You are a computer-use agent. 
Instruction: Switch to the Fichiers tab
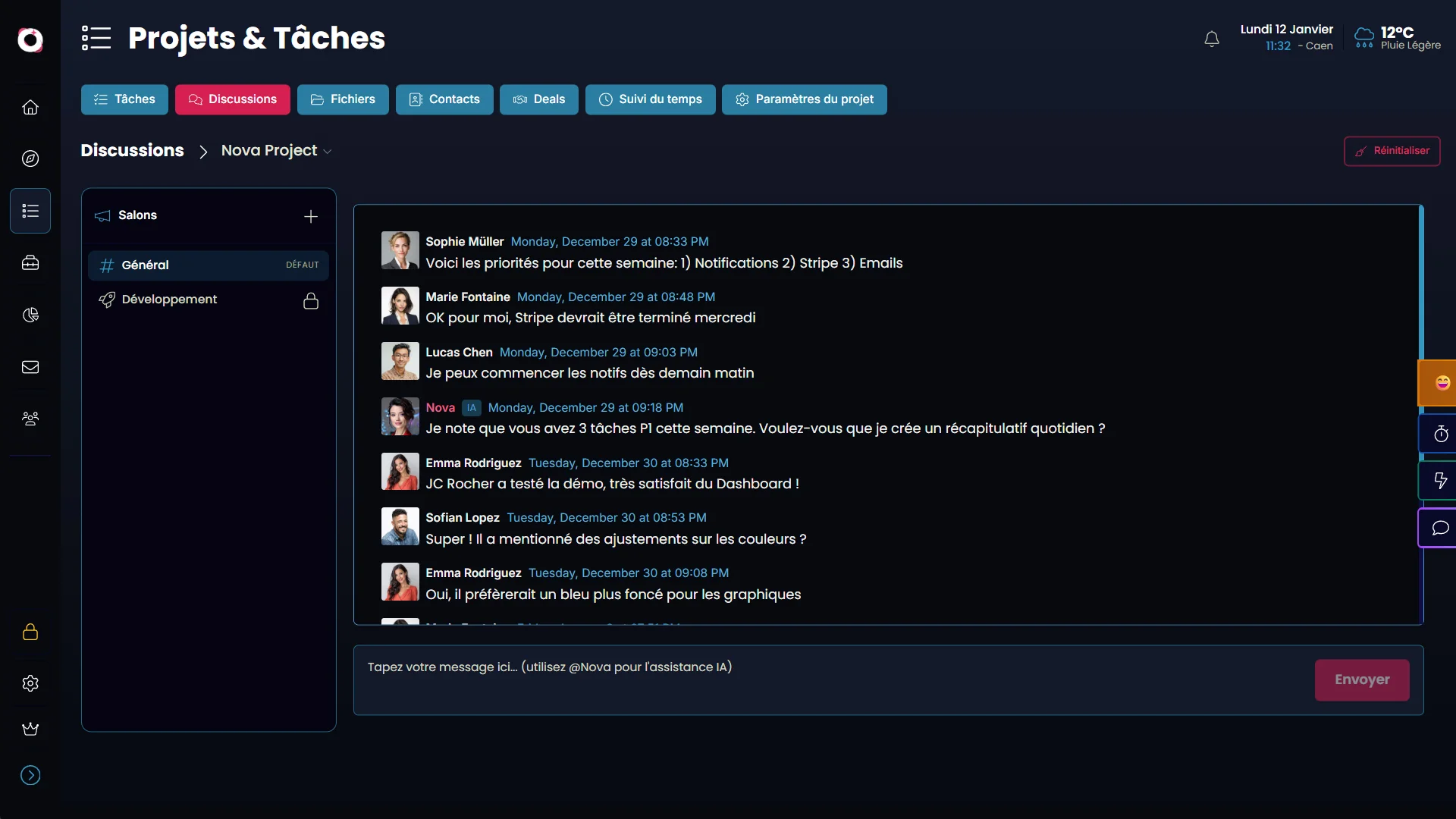click(x=343, y=99)
